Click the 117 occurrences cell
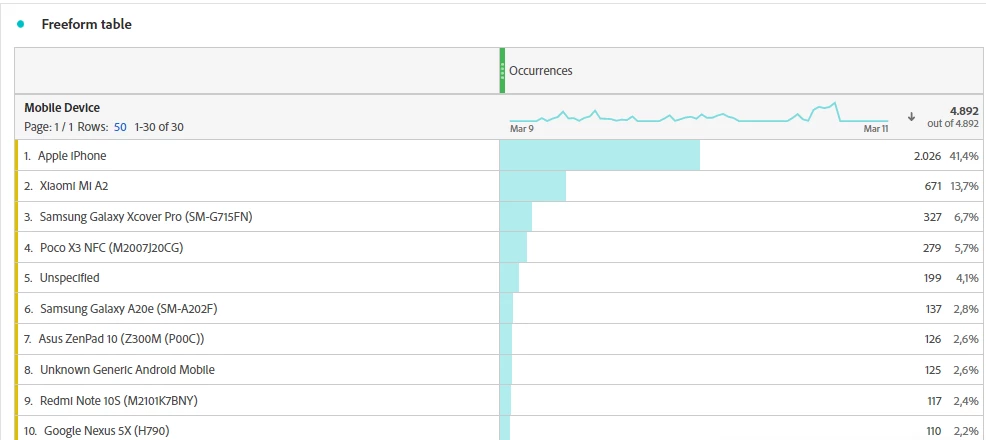 coord(934,400)
